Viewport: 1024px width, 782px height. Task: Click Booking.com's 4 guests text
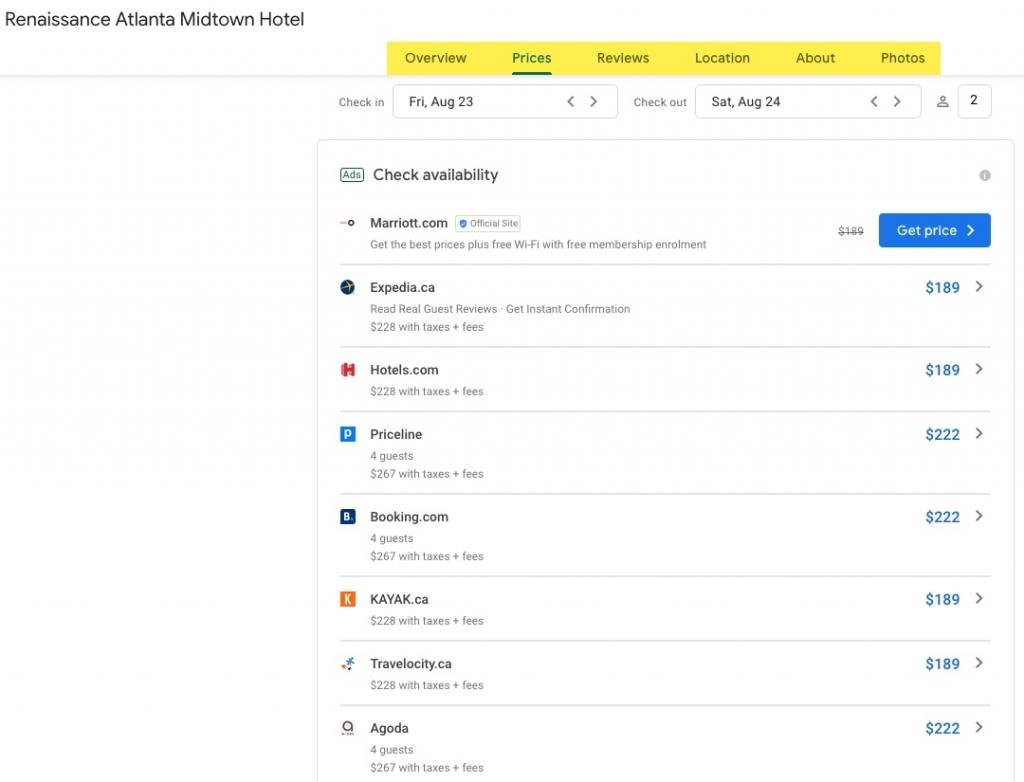point(392,538)
